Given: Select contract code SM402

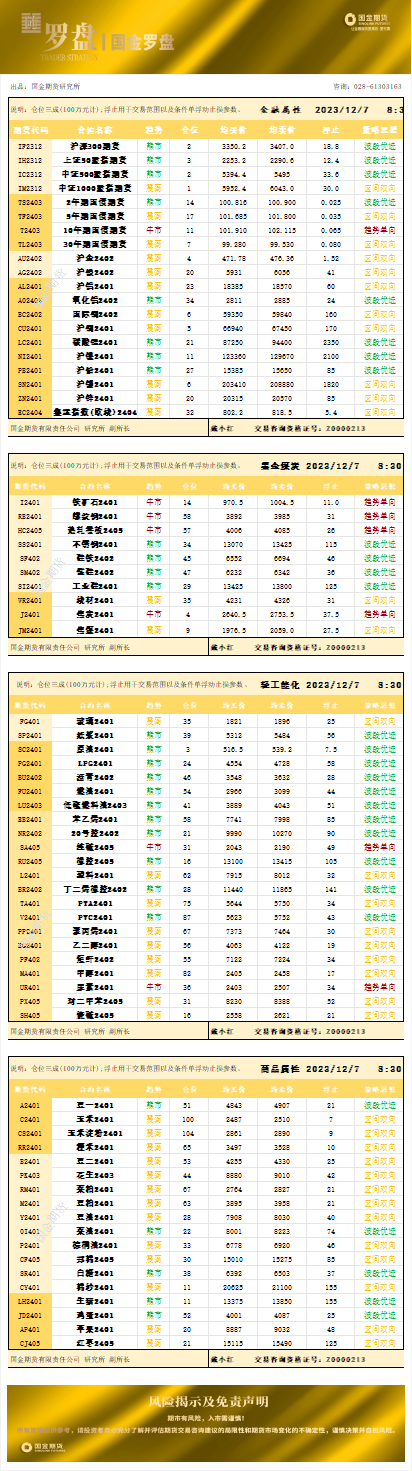Looking at the screenshot, I should (30, 573).
